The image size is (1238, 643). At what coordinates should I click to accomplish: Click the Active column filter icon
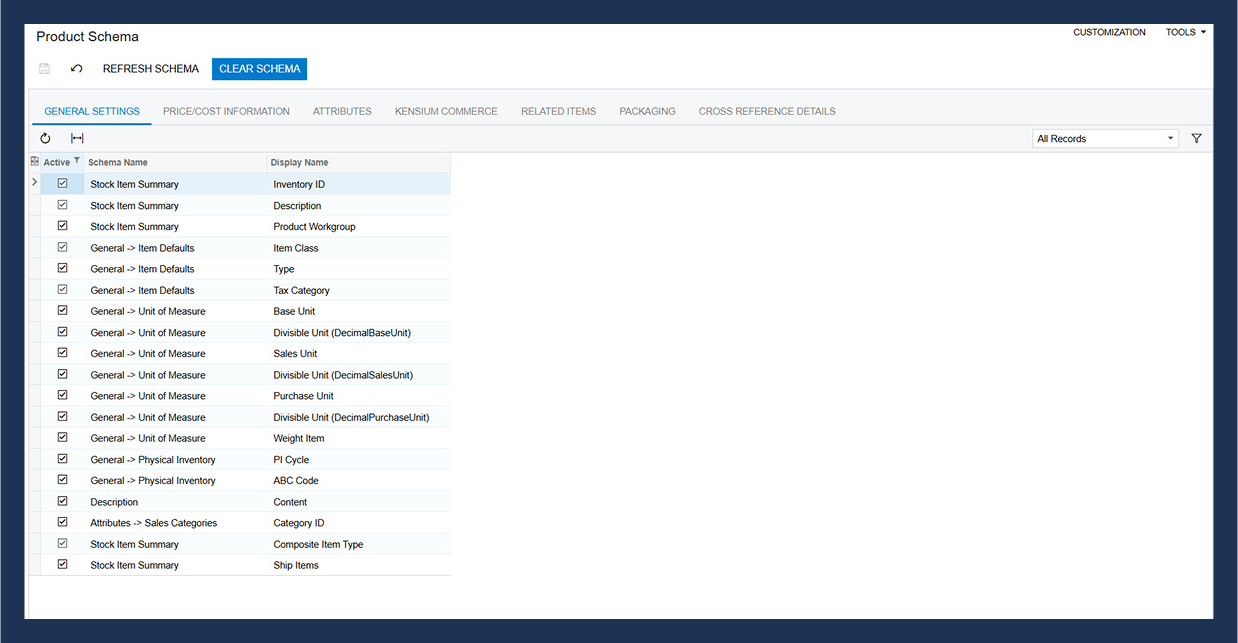[77, 161]
